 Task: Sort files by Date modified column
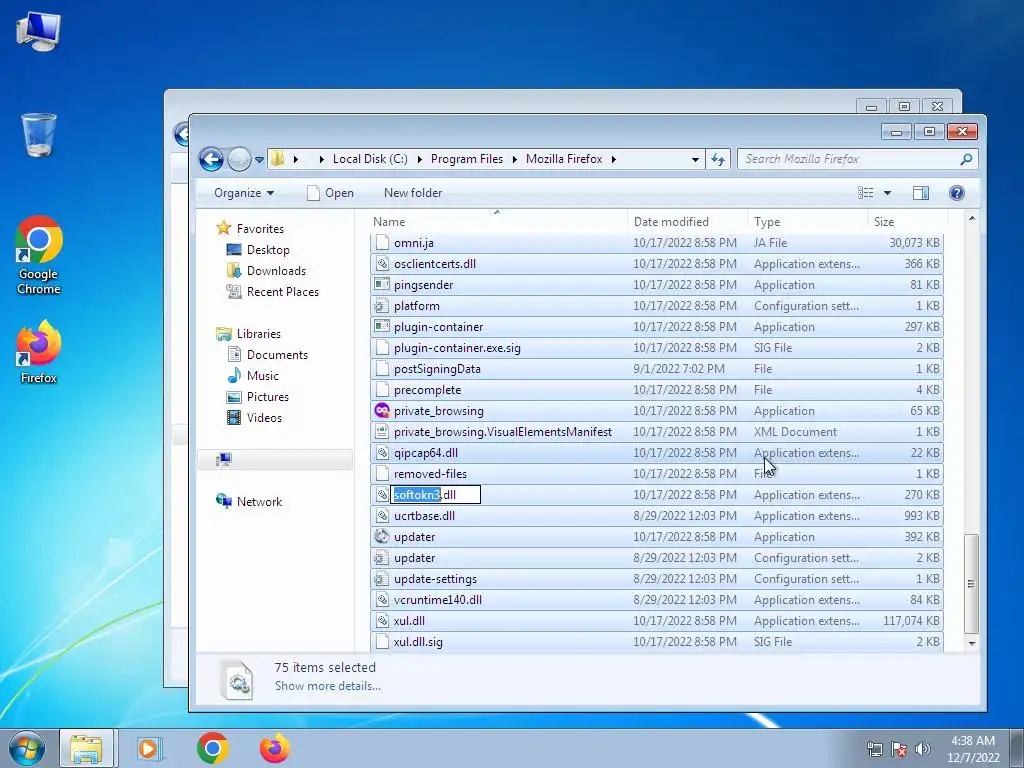688,221
